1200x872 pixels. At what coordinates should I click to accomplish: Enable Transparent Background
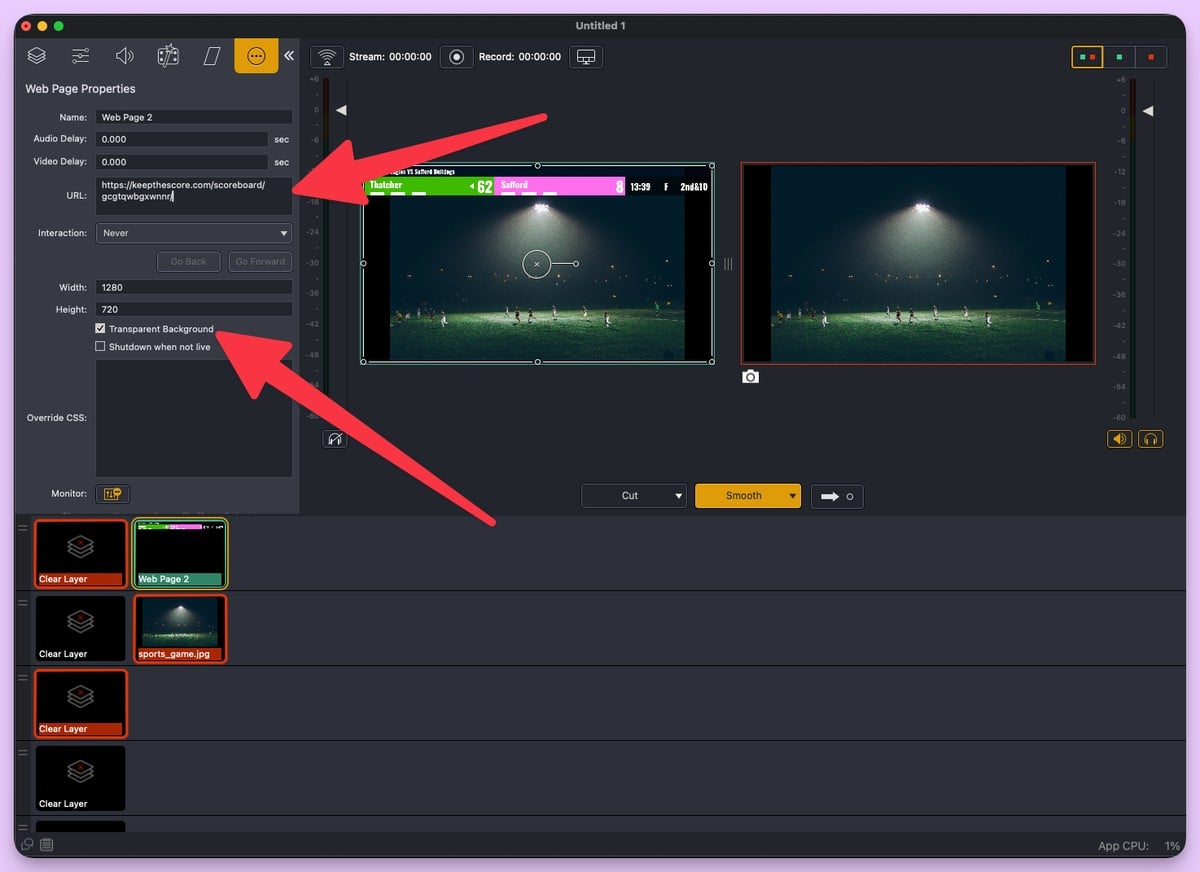(x=101, y=328)
